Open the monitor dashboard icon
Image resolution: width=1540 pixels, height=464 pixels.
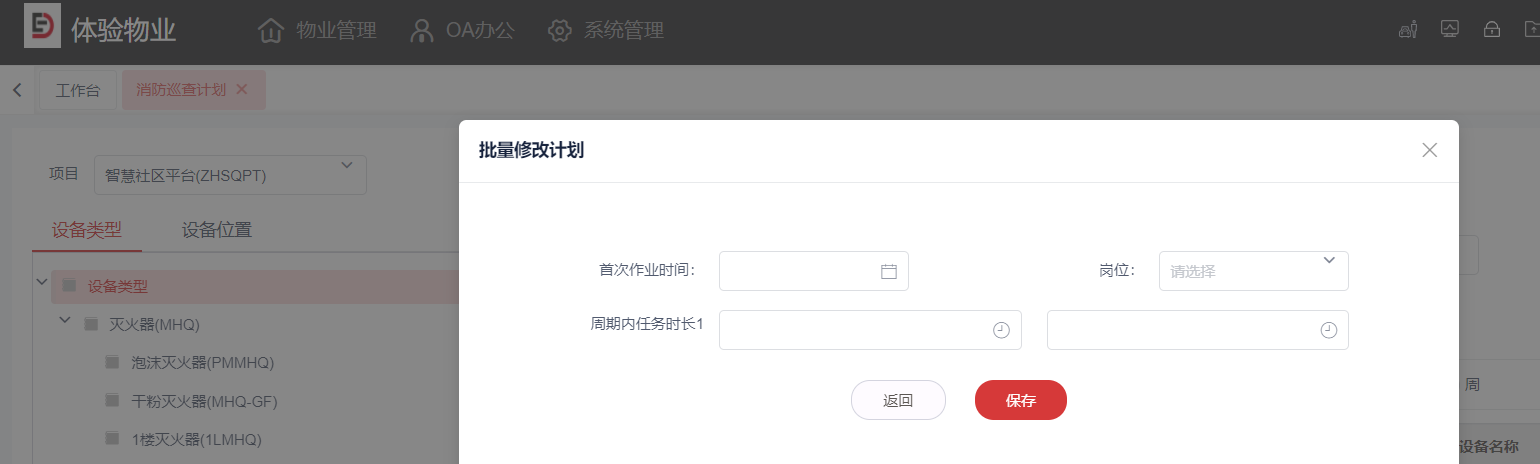(1449, 30)
